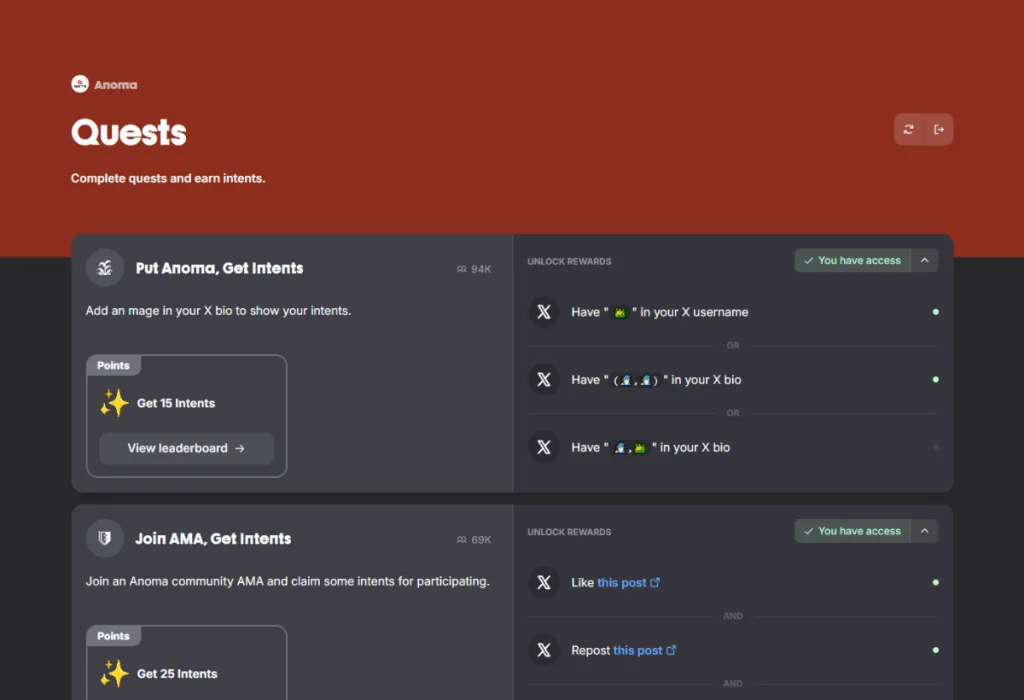Image resolution: width=1024 pixels, height=700 pixels.
Task: Click the logout icon button
Action: click(939, 129)
